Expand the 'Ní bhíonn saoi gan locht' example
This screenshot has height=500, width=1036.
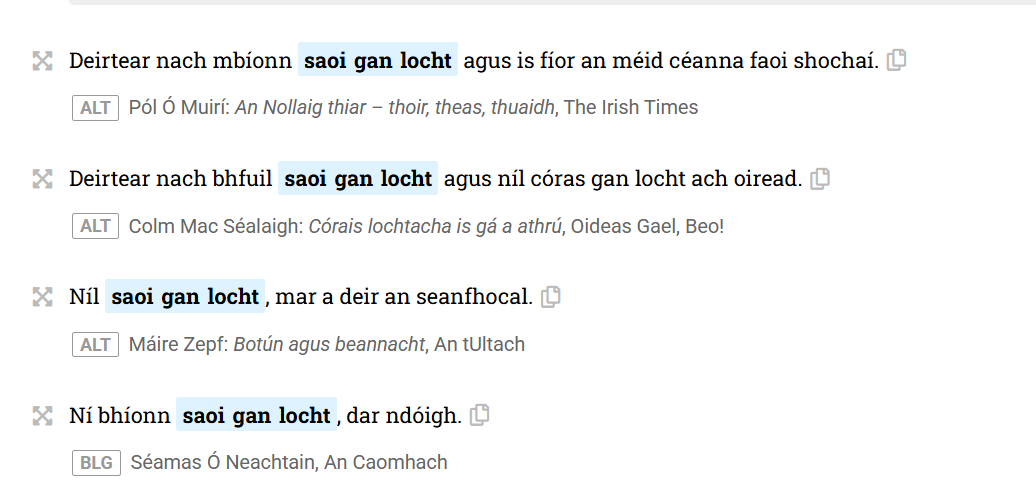coord(42,415)
